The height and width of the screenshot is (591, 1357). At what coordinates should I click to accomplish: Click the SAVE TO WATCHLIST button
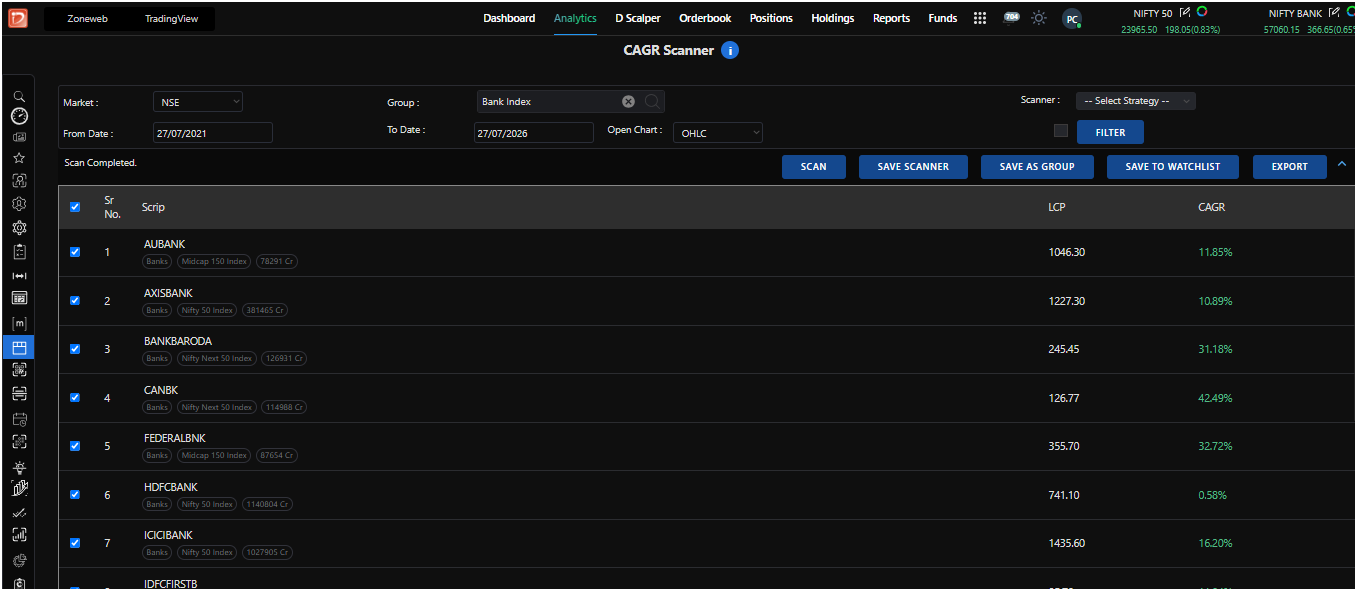tap(1173, 167)
